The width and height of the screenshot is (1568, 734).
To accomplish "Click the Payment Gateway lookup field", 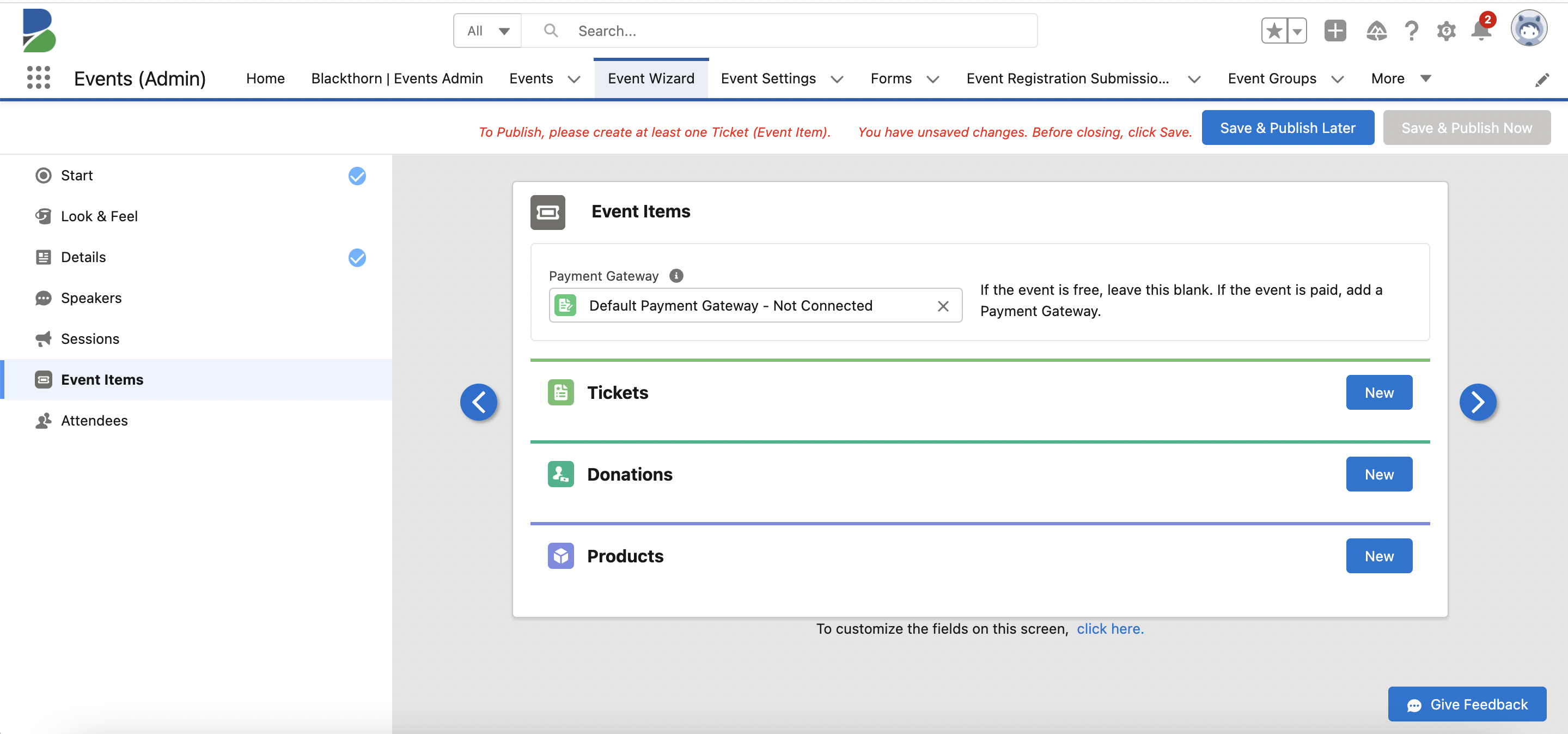I will click(x=755, y=305).
